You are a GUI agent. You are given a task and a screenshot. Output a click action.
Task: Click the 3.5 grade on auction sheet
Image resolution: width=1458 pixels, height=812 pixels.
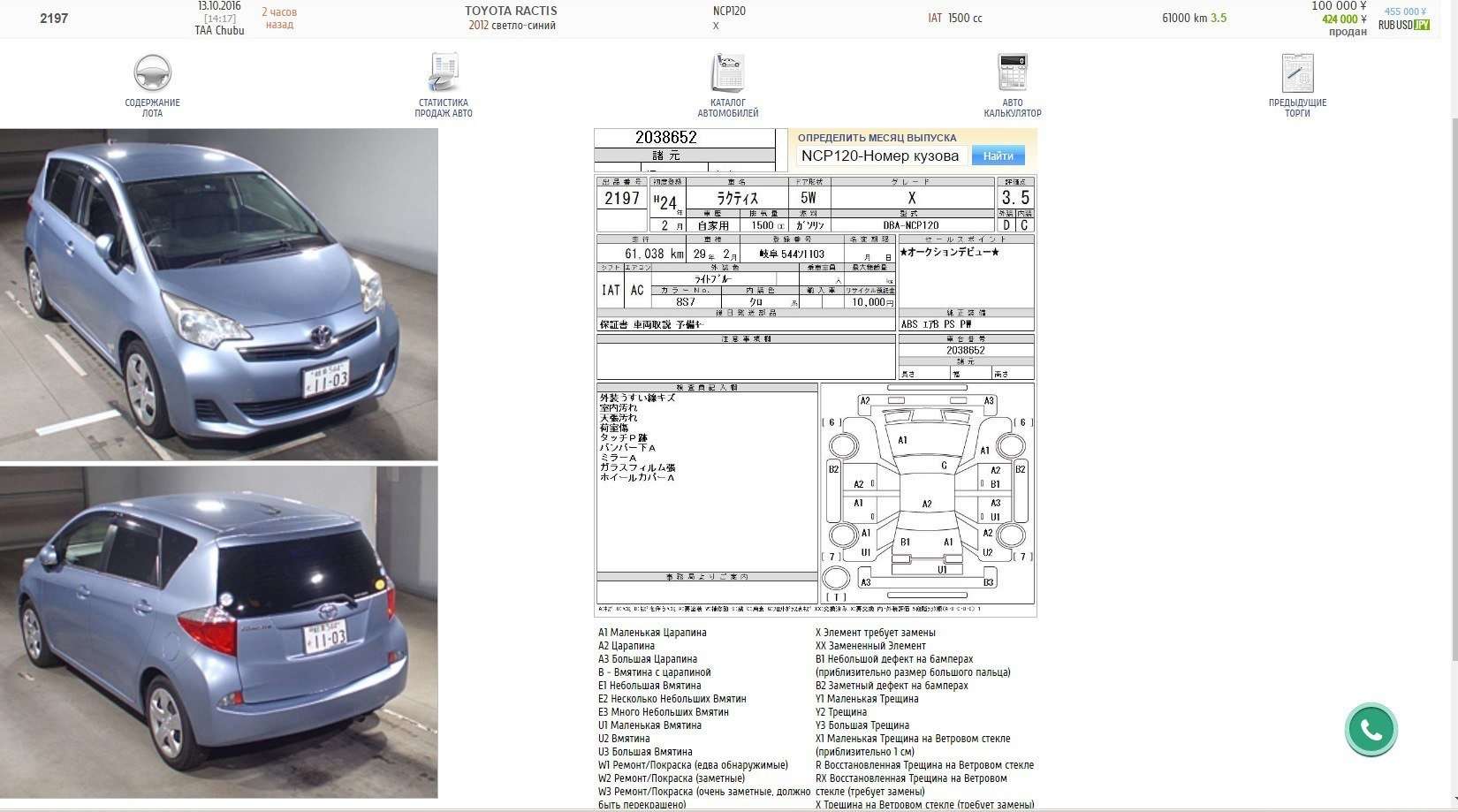[x=1015, y=198]
